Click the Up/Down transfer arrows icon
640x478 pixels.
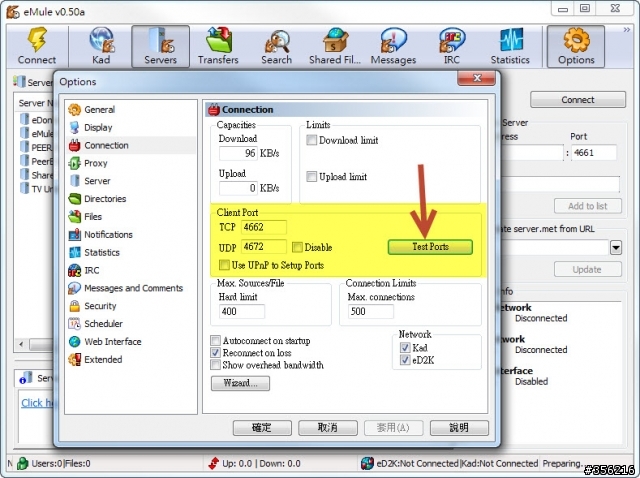213,463
